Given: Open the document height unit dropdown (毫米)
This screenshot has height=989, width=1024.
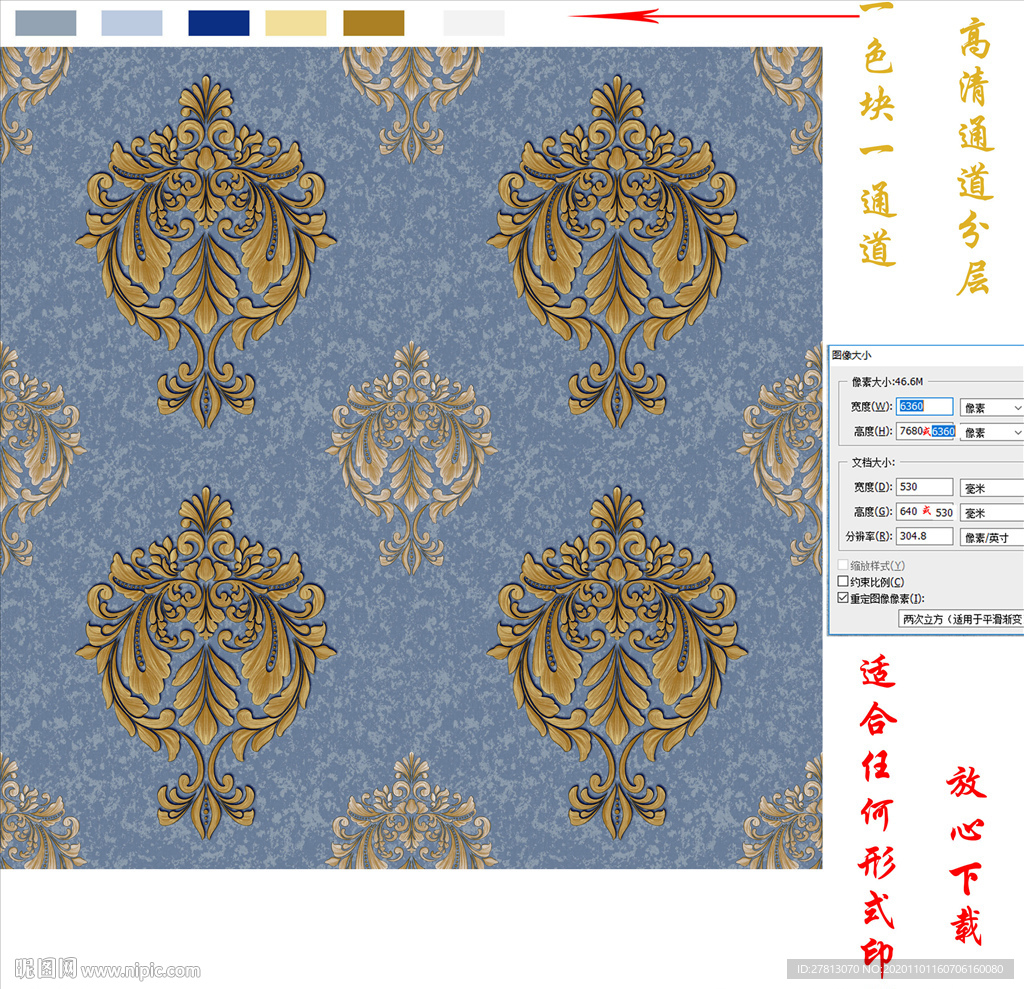Looking at the screenshot, I should (x=992, y=513).
